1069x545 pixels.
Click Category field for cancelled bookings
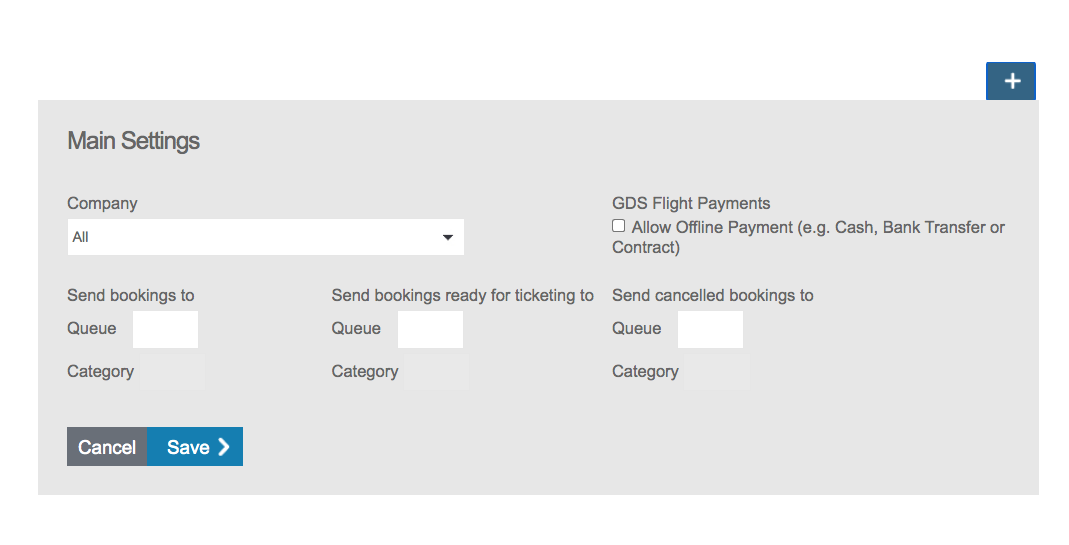point(716,372)
